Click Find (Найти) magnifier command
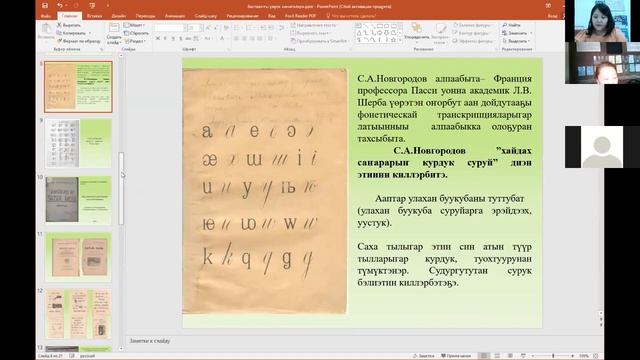This screenshot has width=640, height=360. point(511,25)
